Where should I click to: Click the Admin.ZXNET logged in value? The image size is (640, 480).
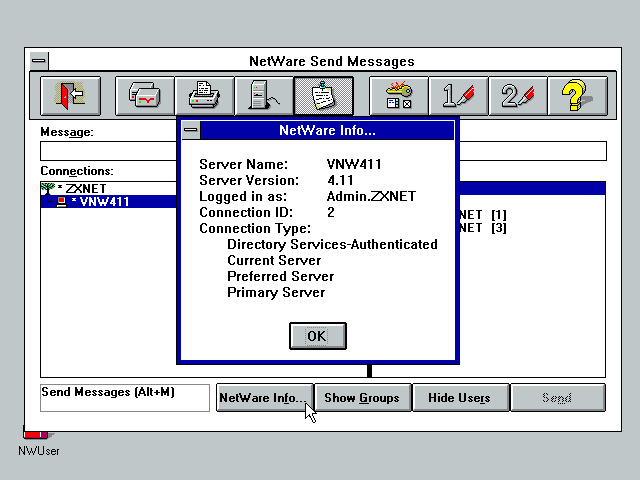pos(371,196)
